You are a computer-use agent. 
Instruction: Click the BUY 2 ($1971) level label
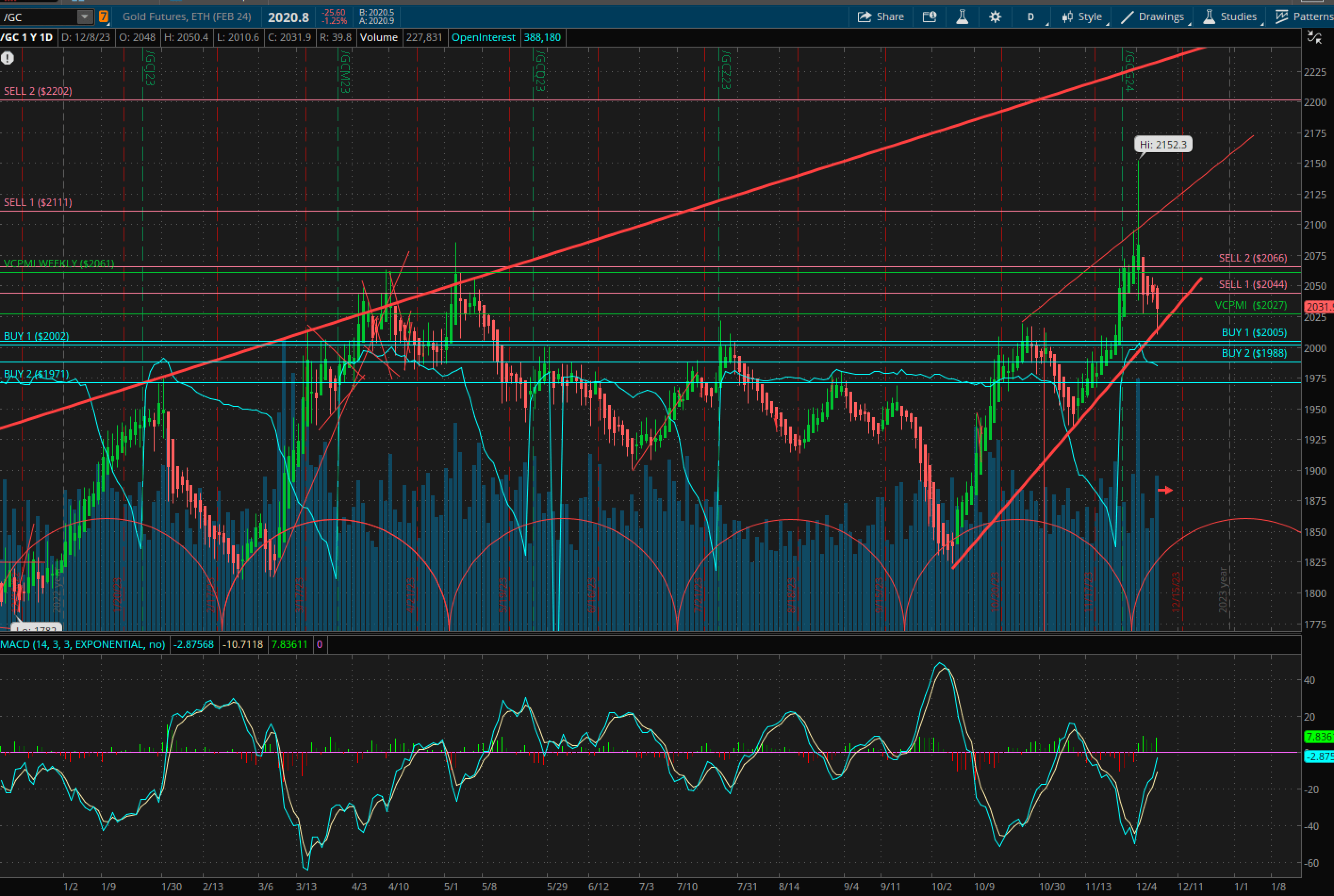coord(37,374)
